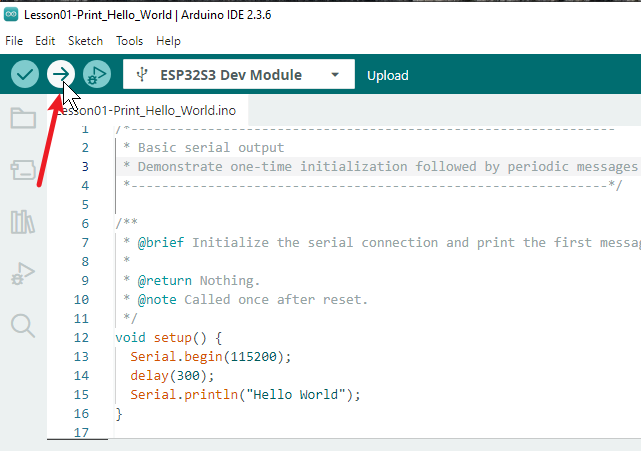This screenshot has height=451, width=641.
Task: Open the Sketch menu
Action: coord(85,41)
